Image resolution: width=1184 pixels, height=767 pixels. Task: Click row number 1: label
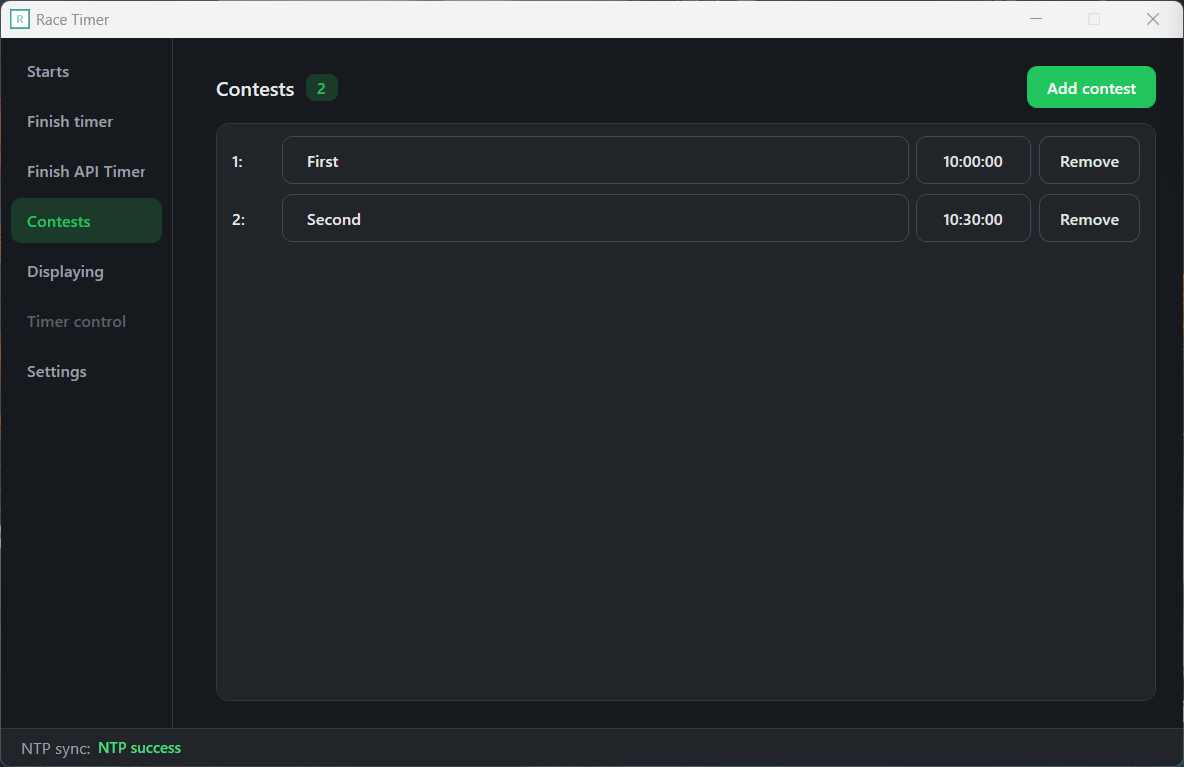237,162
